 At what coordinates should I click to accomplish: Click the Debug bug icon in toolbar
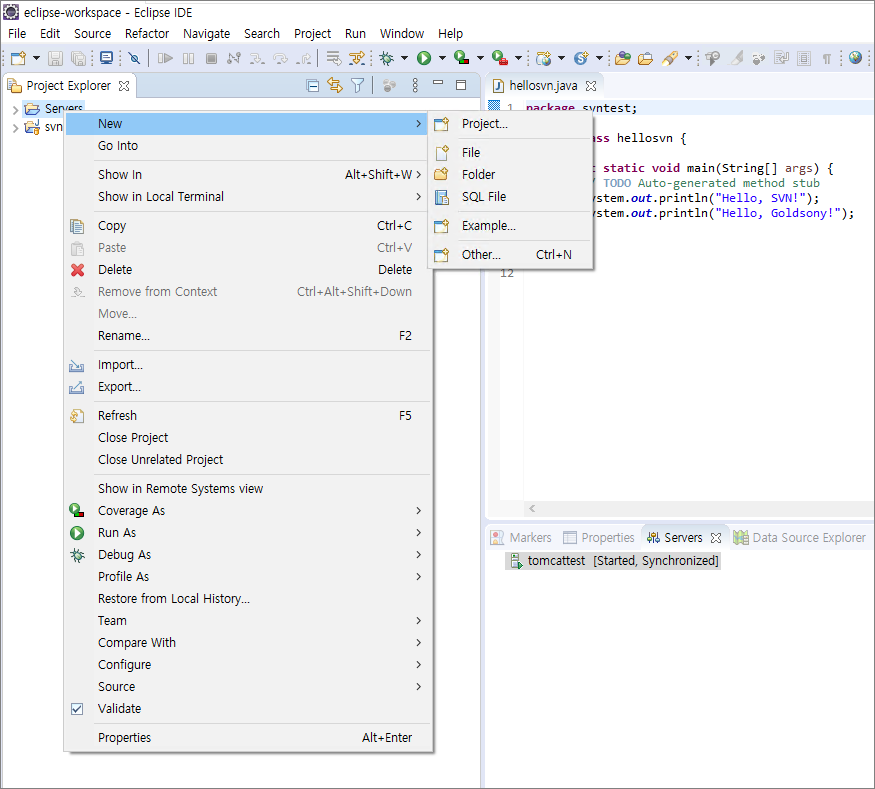[386, 58]
